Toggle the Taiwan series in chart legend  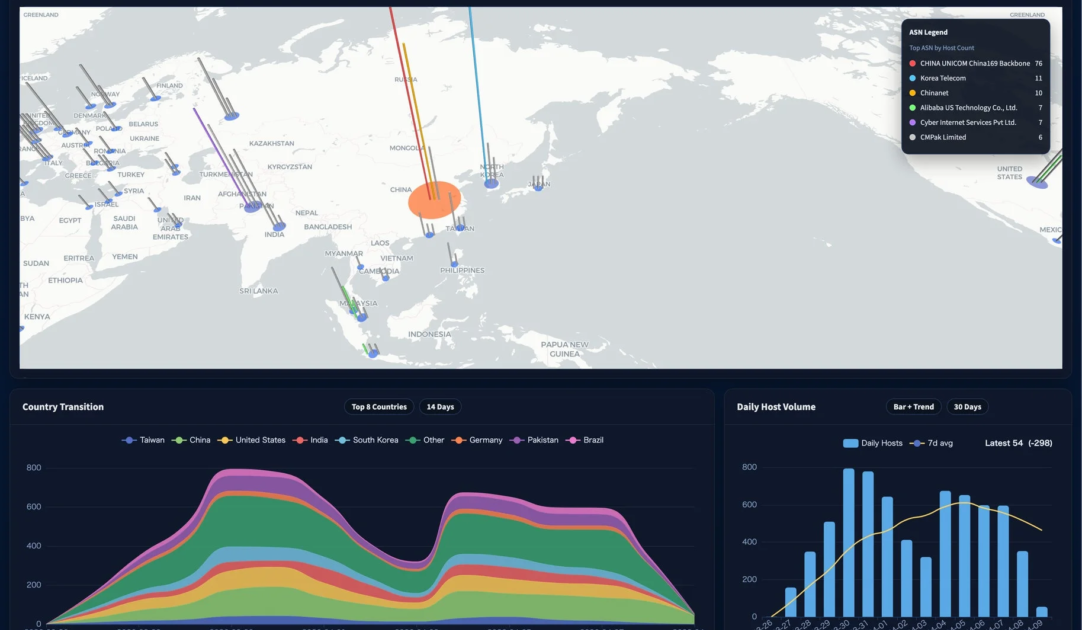[144, 440]
